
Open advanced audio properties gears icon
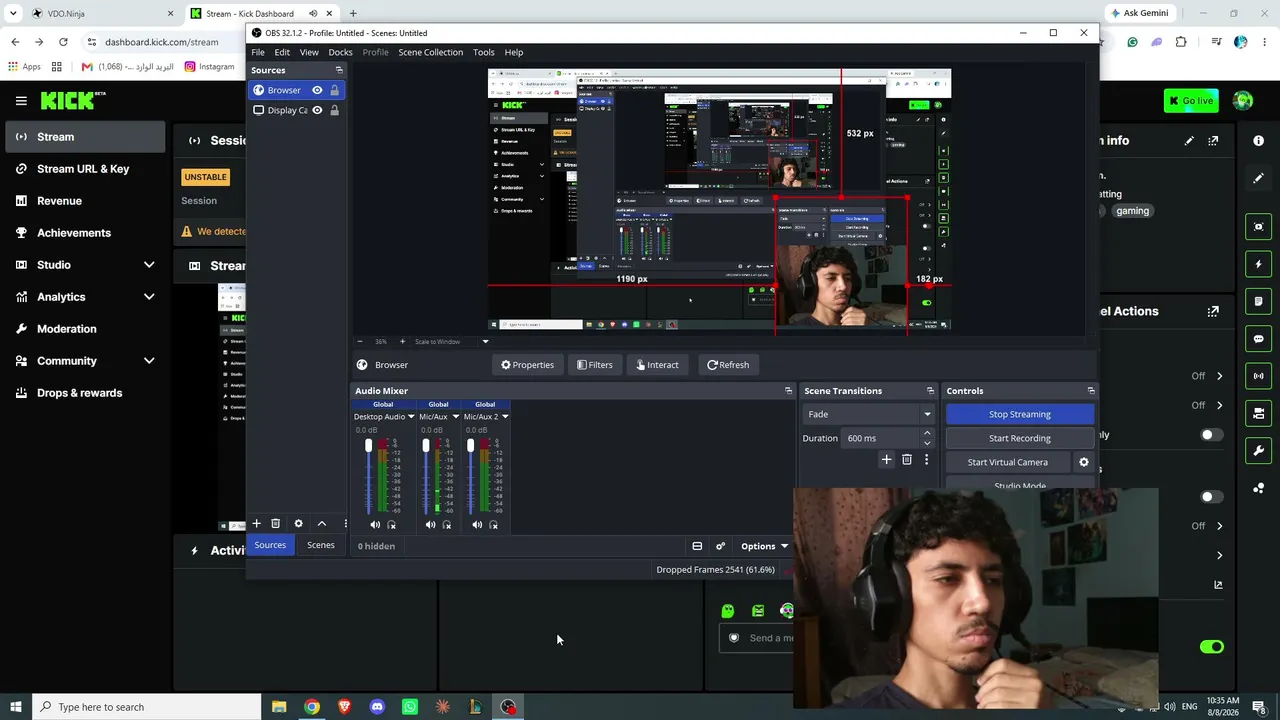point(720,546)
